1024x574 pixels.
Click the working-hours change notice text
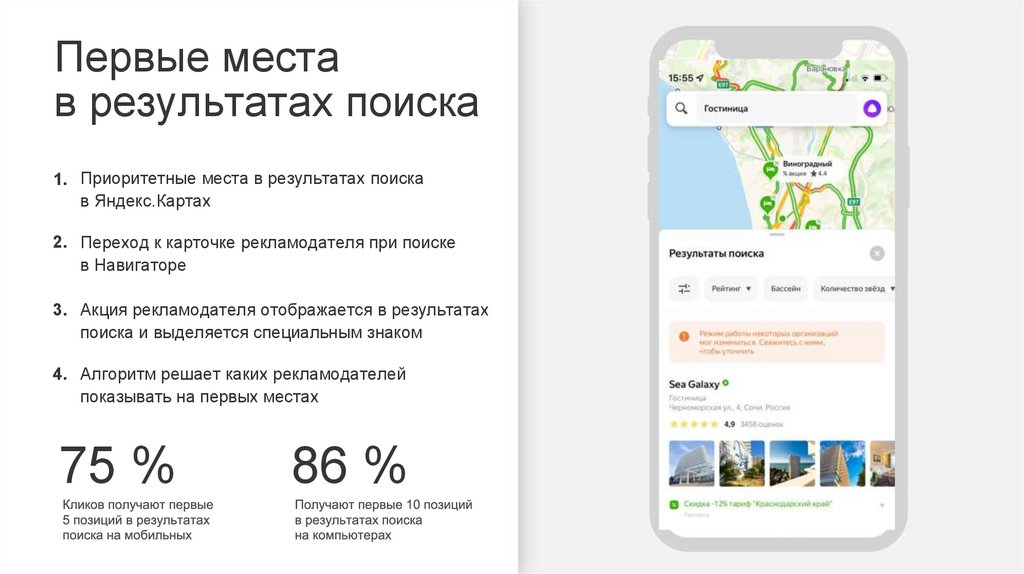pyautogui.click(x=768, y=342)
